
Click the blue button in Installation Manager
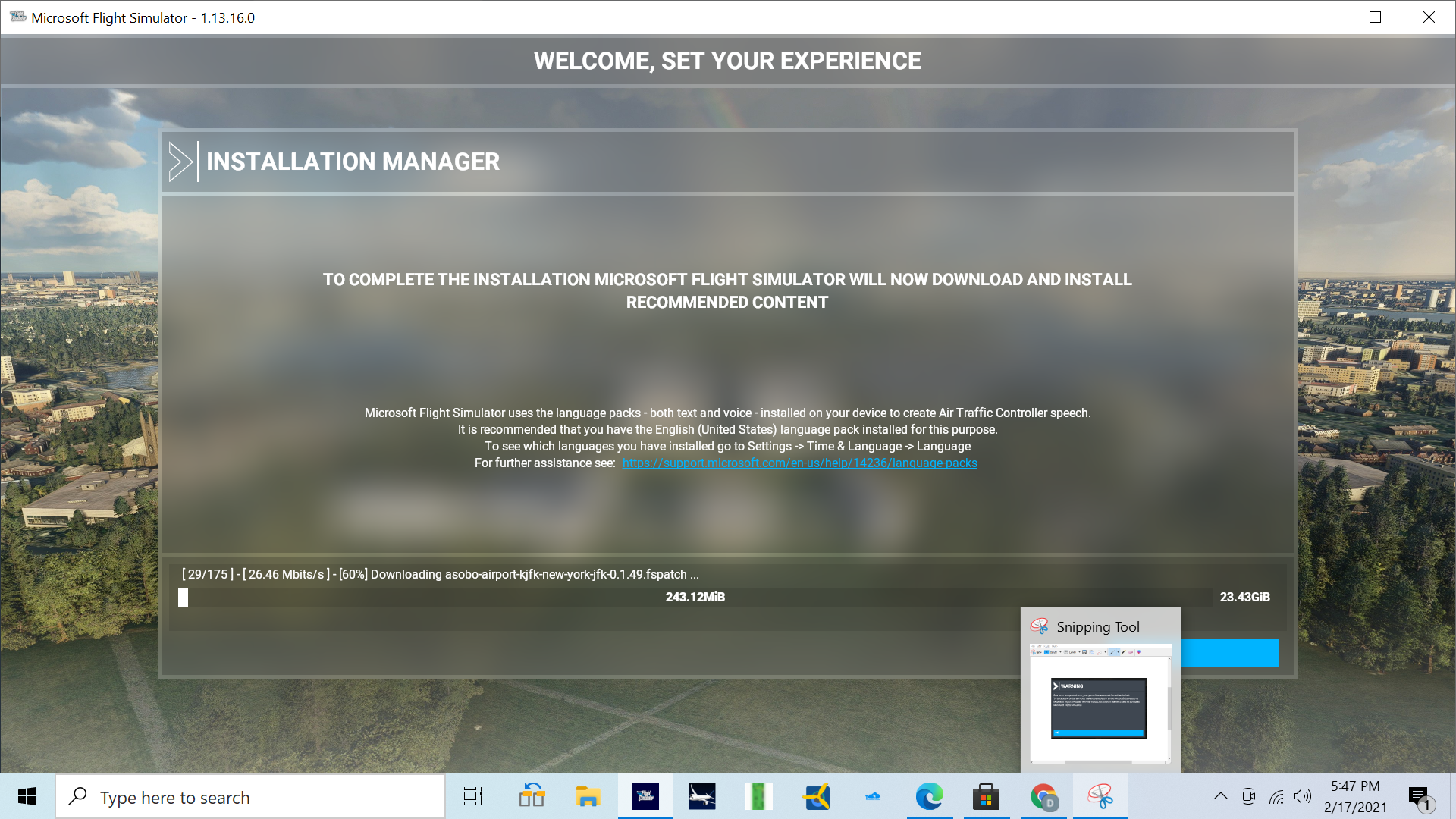[1229, 653]
